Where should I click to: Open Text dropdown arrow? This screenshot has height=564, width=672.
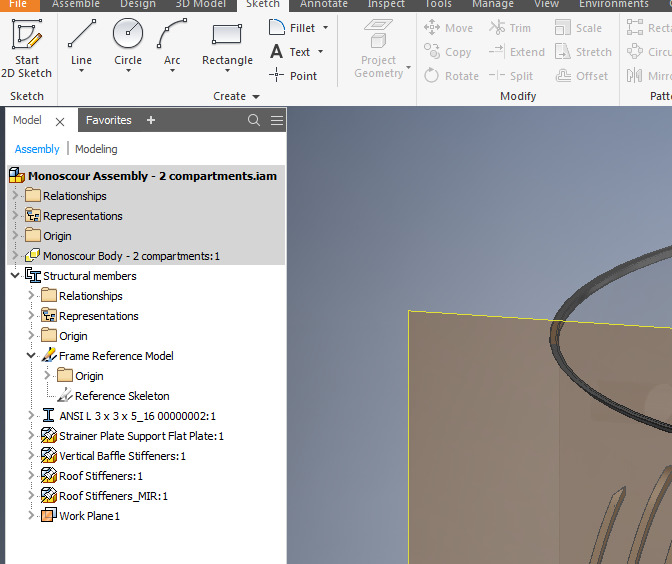pyautogui.click(x=321, y=52)
